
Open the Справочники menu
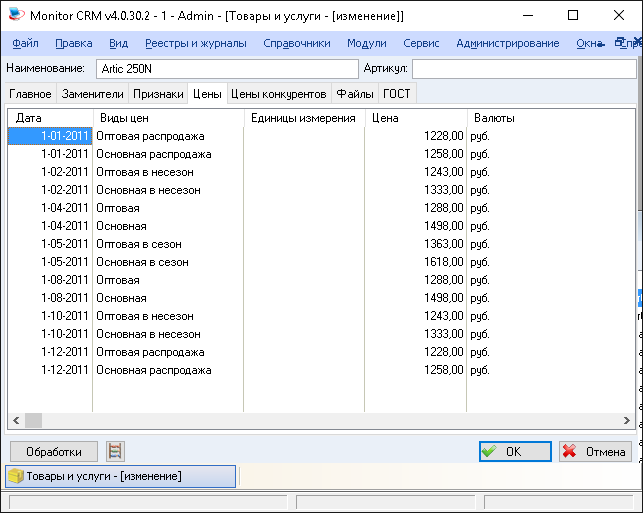[297, 43]
